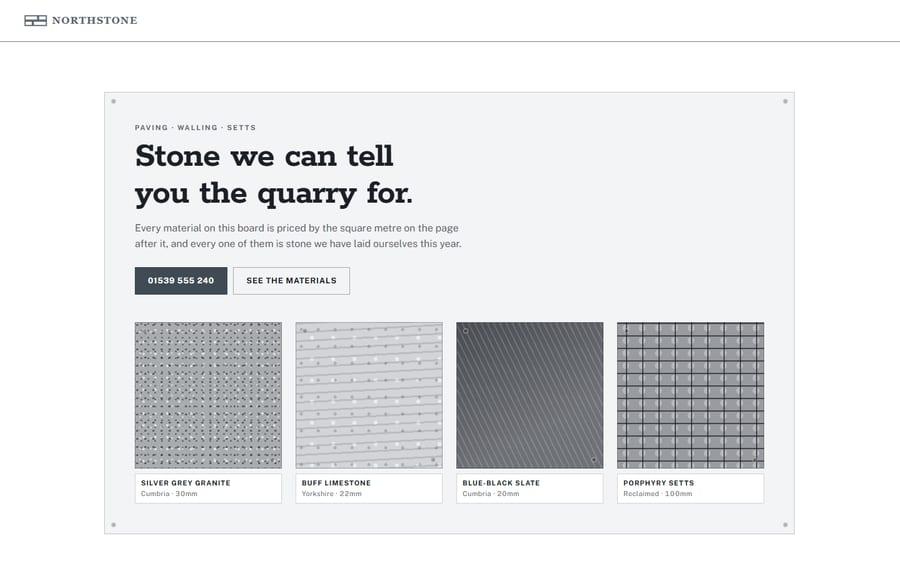Select the Silver Grey Granite swatch
This screenshot has width=900, height=563.
[208, 395]
